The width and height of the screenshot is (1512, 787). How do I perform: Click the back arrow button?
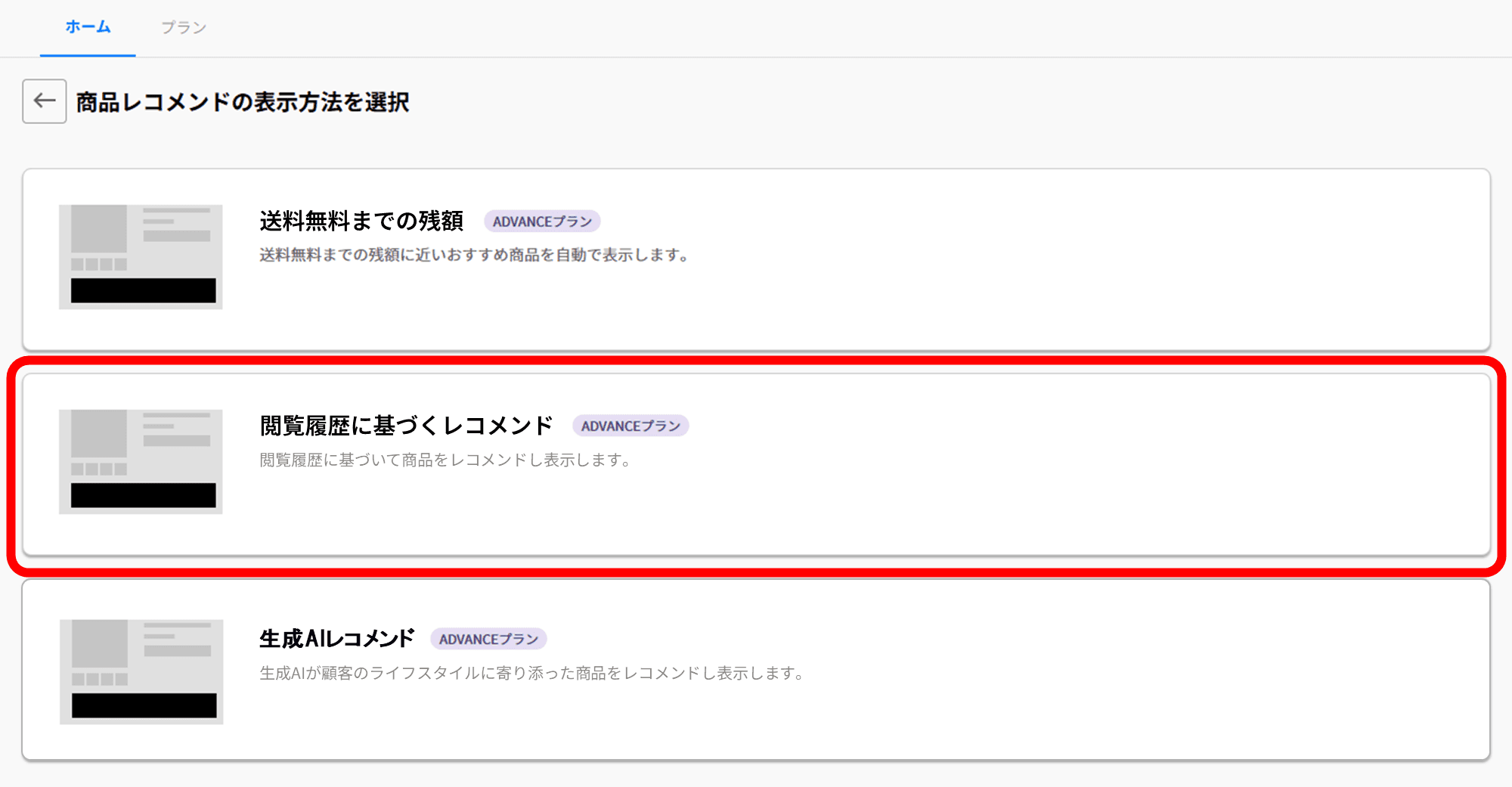(x=44, y=101)
